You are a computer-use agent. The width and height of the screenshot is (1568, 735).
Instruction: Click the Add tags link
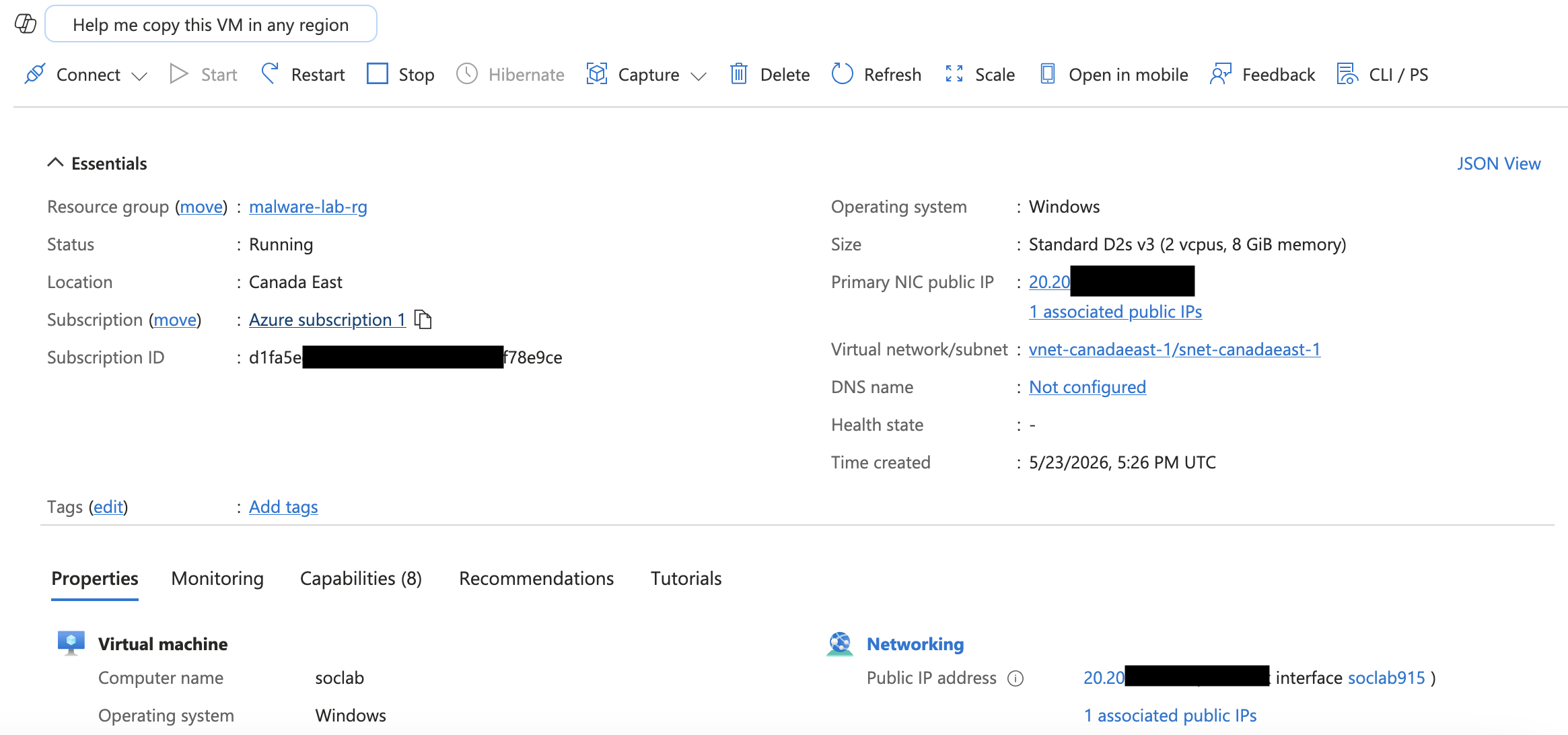(x=283, y=507)
